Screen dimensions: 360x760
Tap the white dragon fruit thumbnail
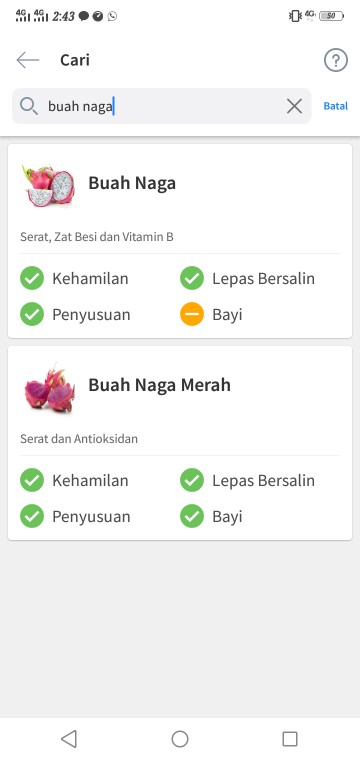click(49, 186)
